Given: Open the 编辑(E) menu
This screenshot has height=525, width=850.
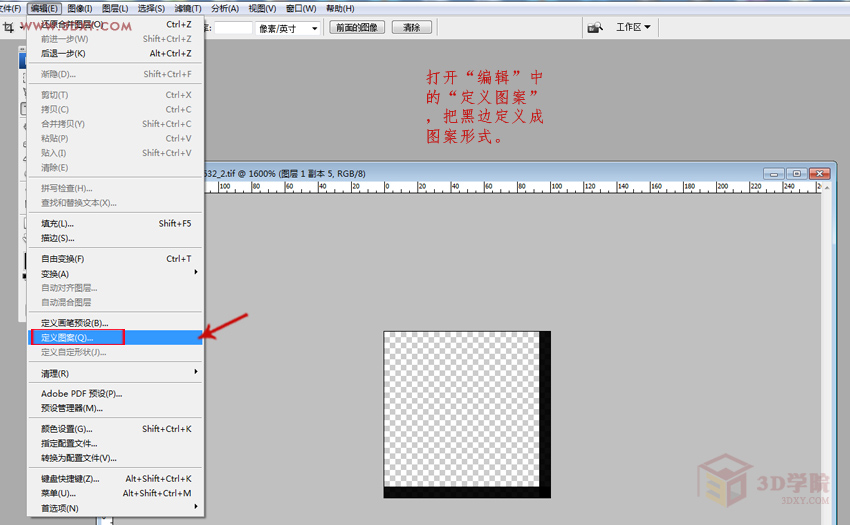Looking at the screenshot, I should click(44, 9).
